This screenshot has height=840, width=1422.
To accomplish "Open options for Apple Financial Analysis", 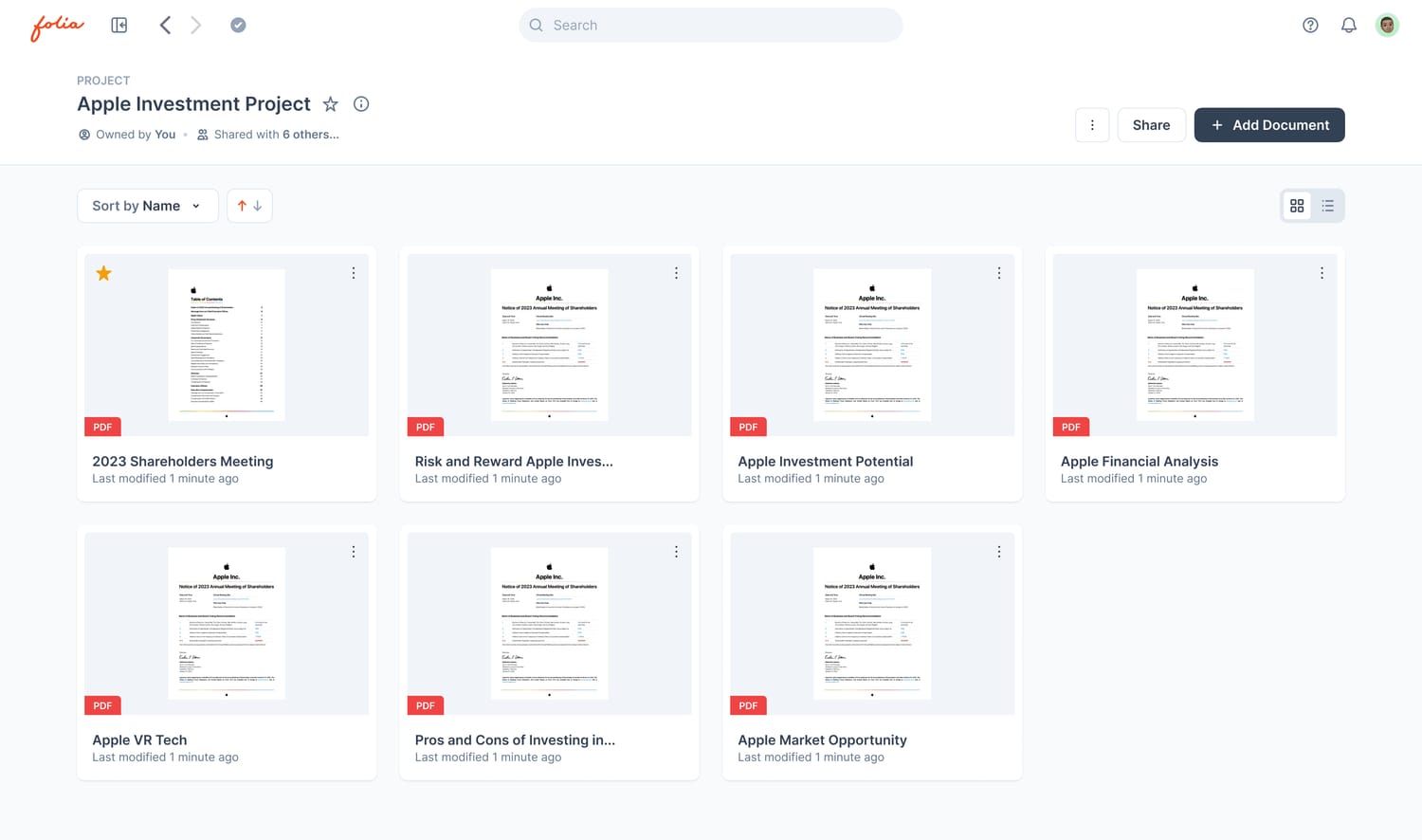I will pos(1322,273).
